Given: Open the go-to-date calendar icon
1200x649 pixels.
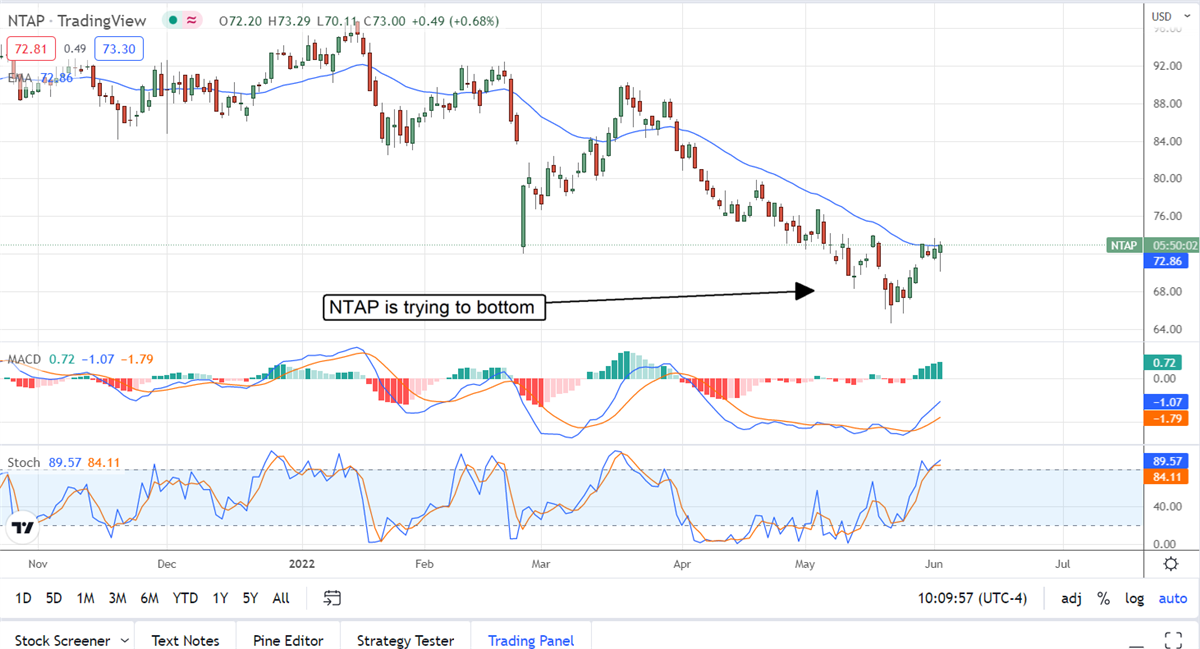Looking at the screenshot, I should click(333, 598).
